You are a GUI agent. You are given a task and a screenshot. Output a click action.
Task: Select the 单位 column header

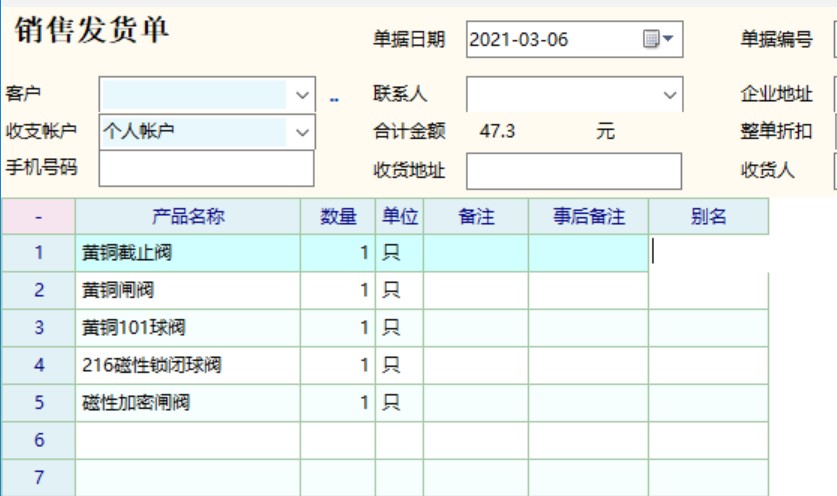400,216
